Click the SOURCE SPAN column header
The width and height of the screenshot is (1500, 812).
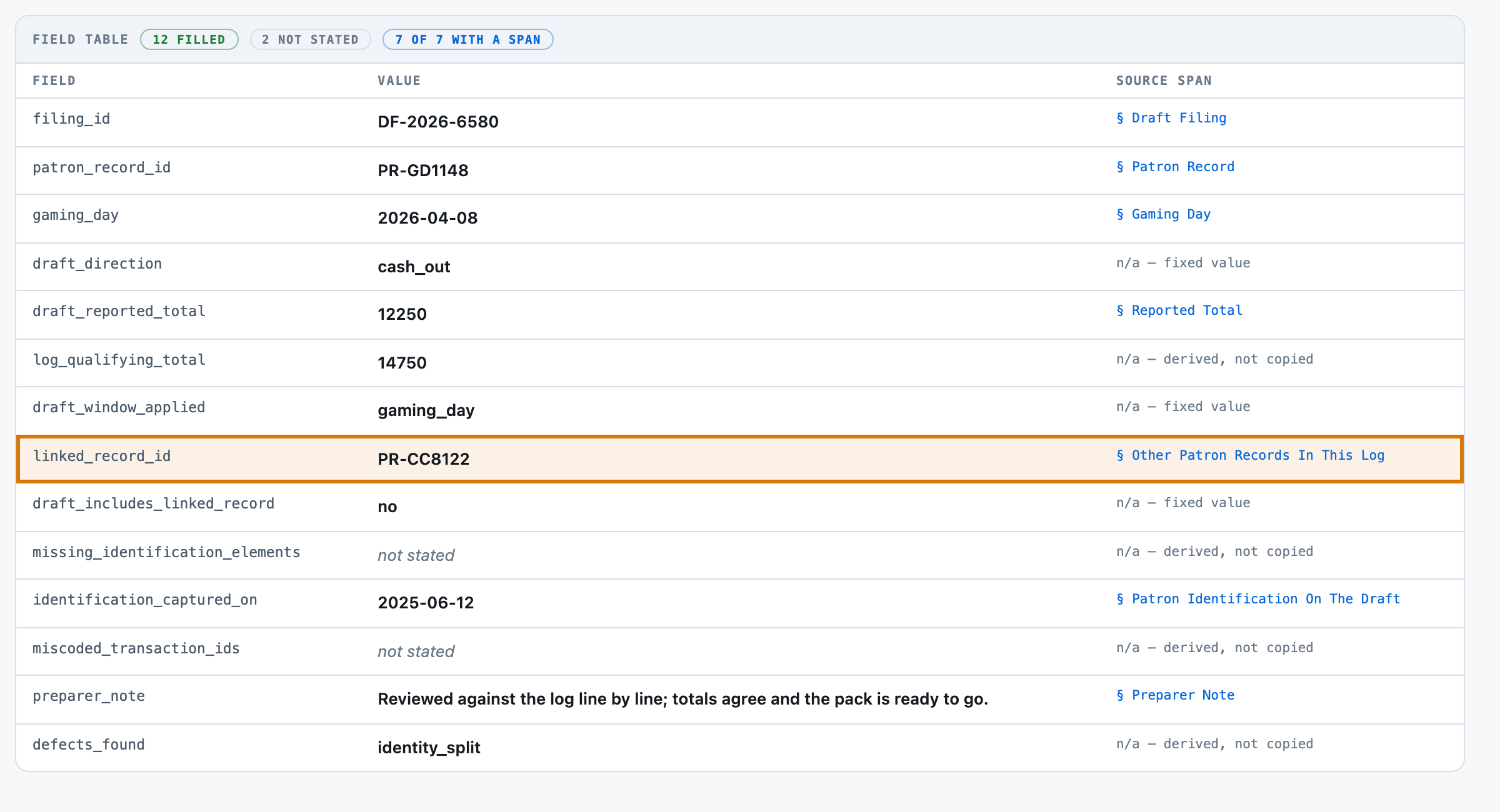tap(1164, 81)
